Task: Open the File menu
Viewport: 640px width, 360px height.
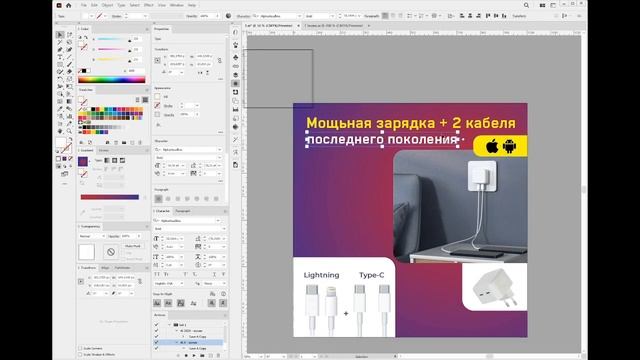Action: pyautogui.click(x=84, y=5)
